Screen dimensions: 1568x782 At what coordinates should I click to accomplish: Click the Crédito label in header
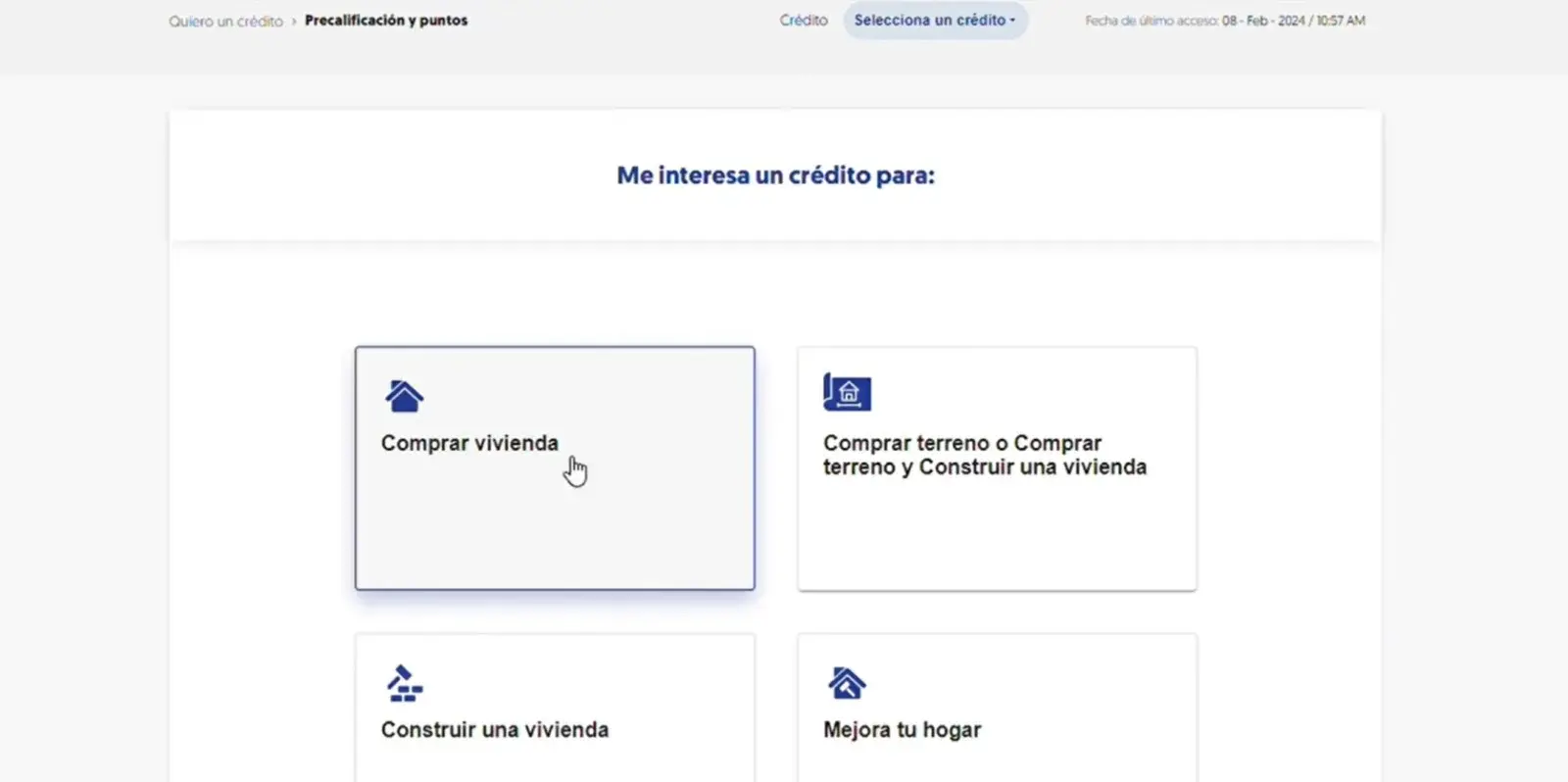(x=804, y=21)
